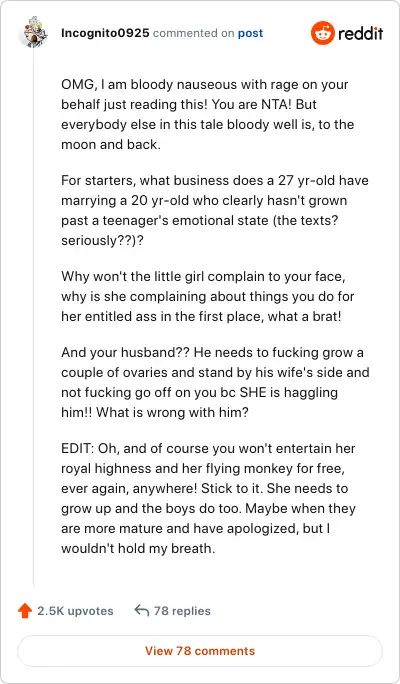400x684 pixels.
Task: Click the paragraph starting "And your husband??"
Action: click(x=215, y=382)
